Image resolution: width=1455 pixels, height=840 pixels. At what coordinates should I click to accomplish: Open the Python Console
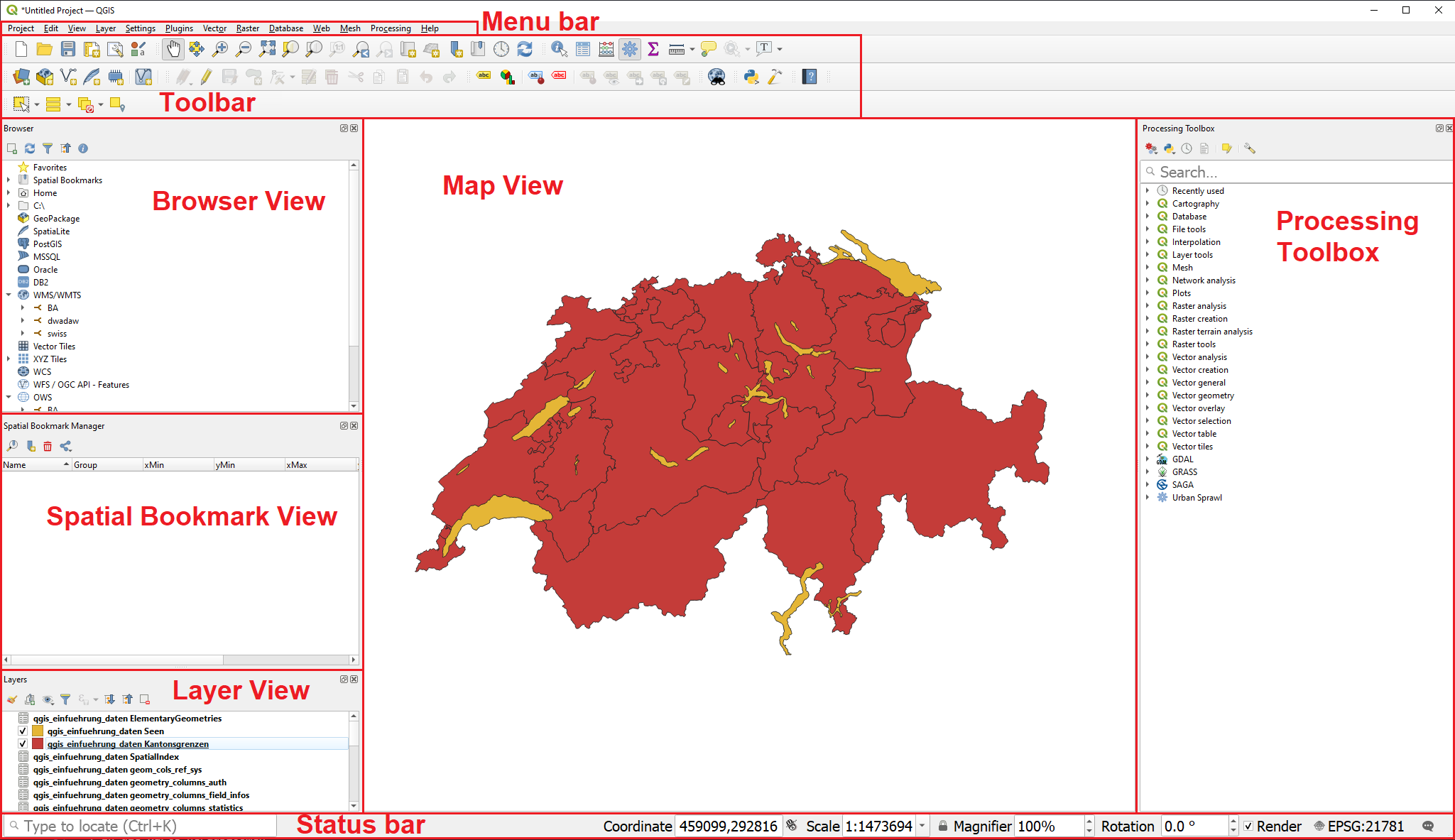coord(751,77)
